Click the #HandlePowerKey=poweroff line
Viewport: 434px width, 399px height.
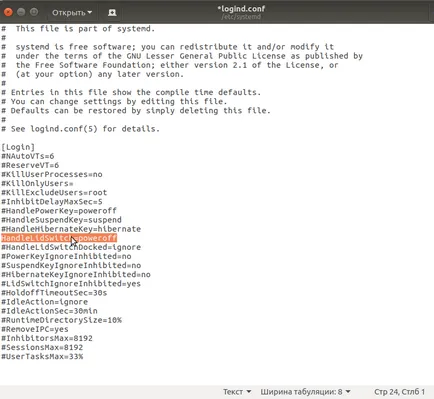pyautogui.click(x=59, y=211)
